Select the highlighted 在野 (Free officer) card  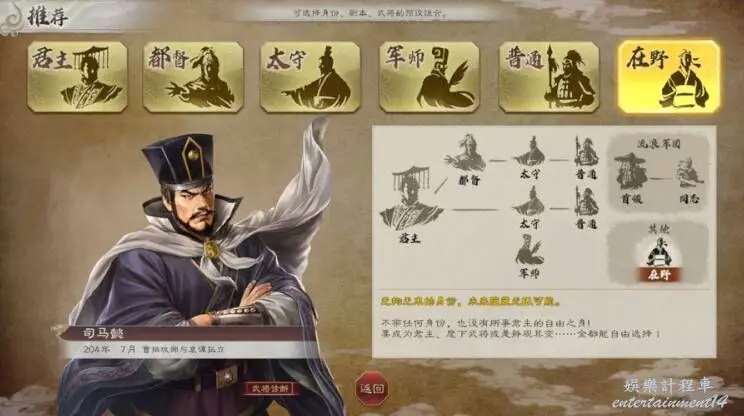(669, 77)
